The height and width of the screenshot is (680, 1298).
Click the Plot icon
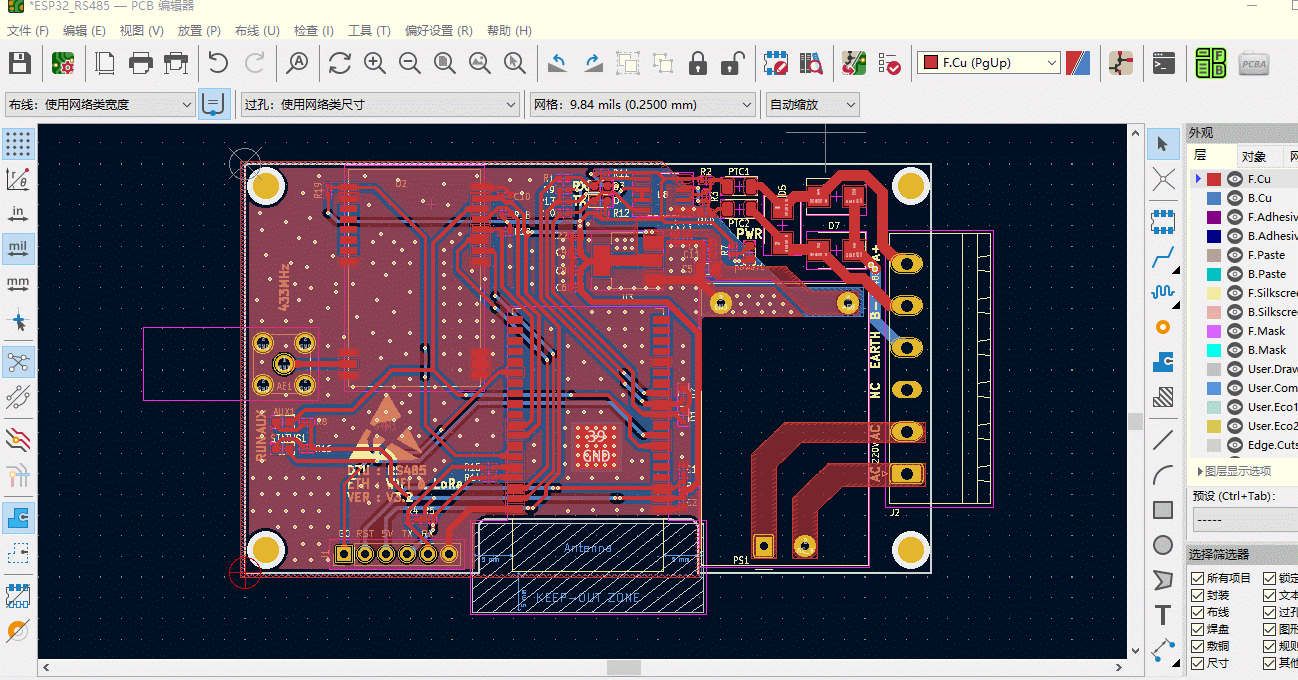pyautogui.click(x=176, y=64)
